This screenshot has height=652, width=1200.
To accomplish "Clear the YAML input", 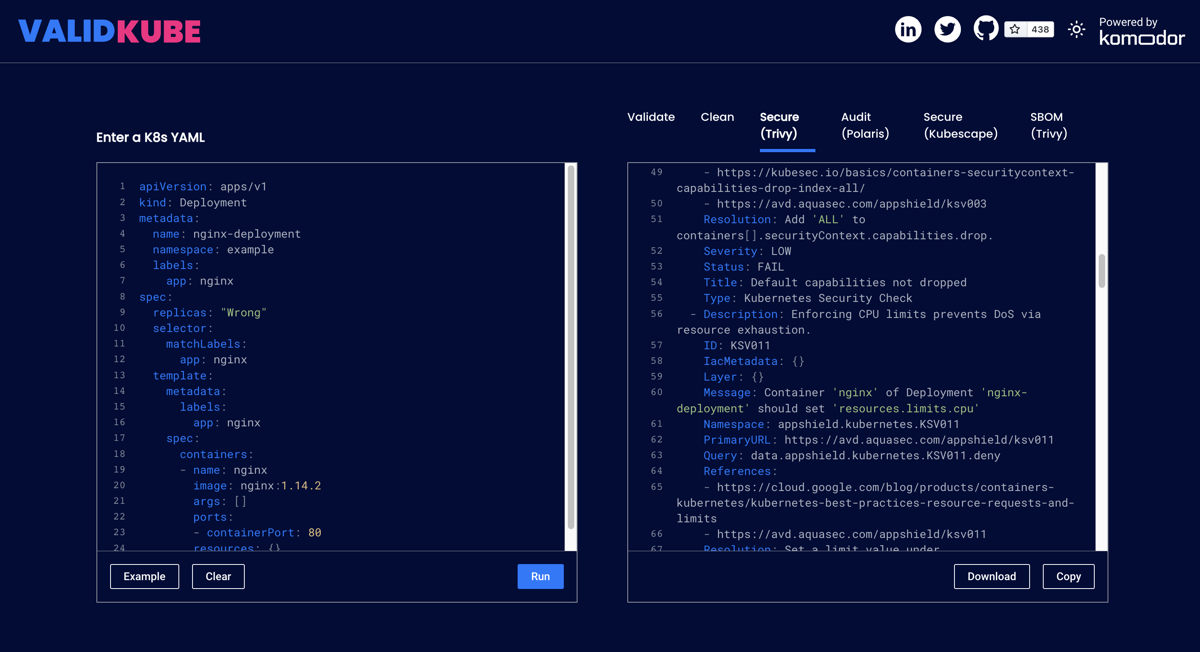I will 218,576.
